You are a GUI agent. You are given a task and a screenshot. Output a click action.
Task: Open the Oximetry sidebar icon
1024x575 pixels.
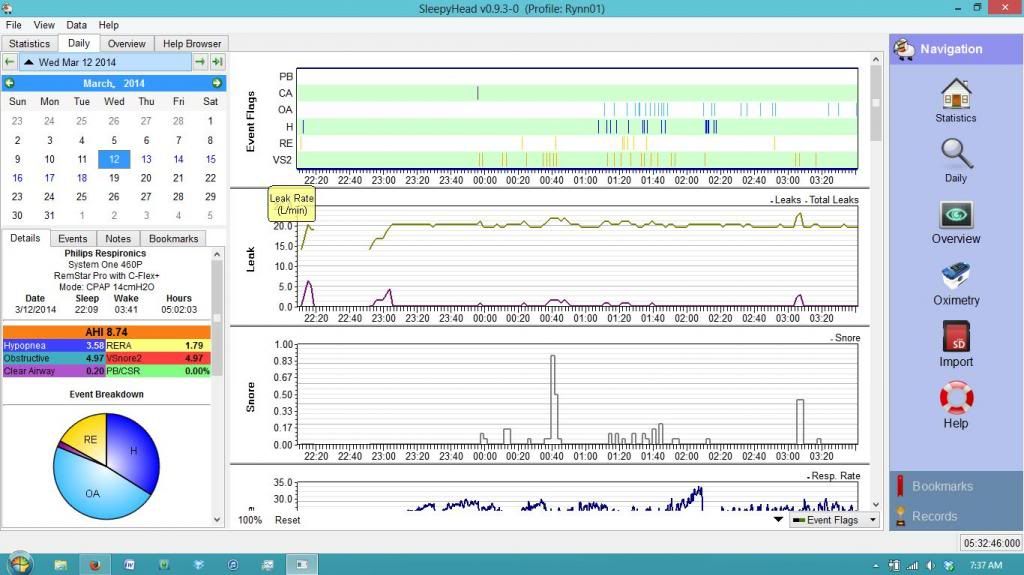pos(955,278)
